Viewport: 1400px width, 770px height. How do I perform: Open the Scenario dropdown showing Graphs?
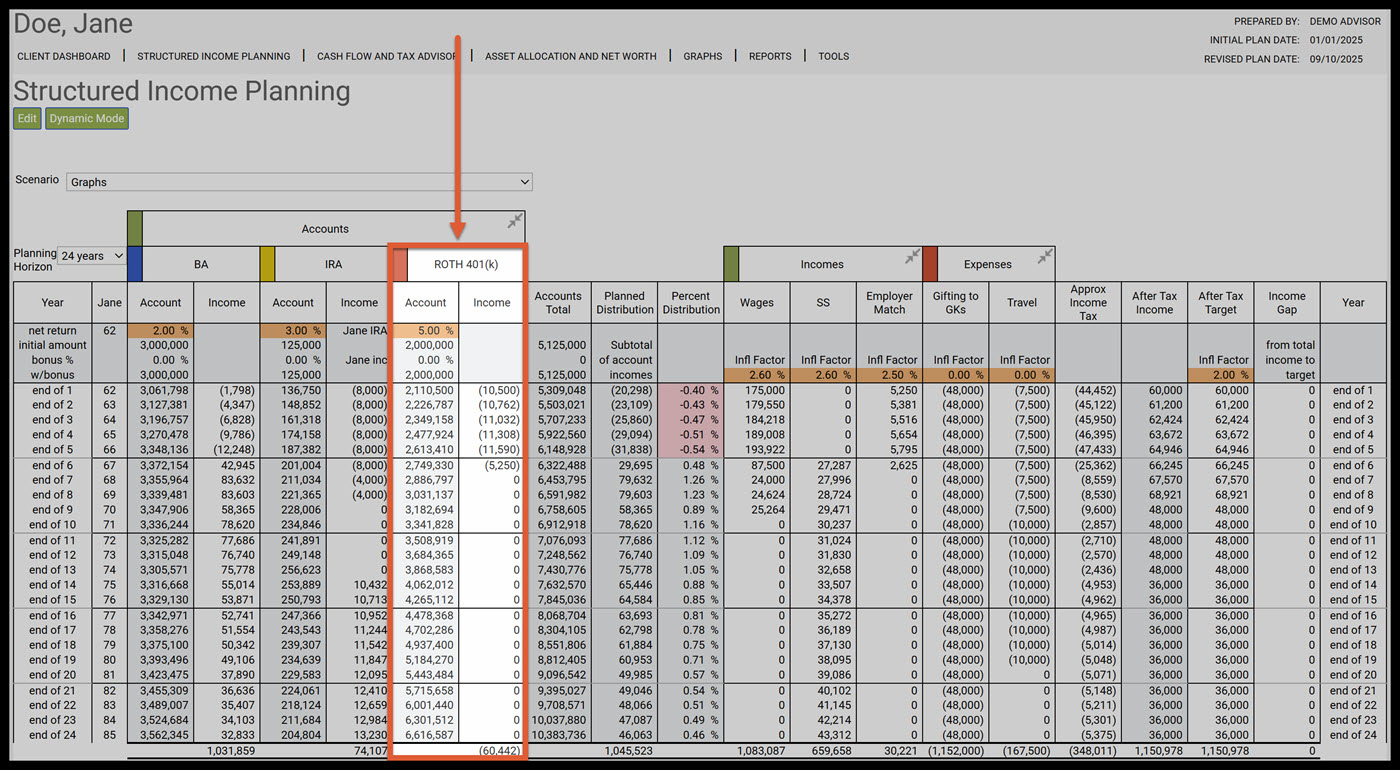(x=299, y=182)
